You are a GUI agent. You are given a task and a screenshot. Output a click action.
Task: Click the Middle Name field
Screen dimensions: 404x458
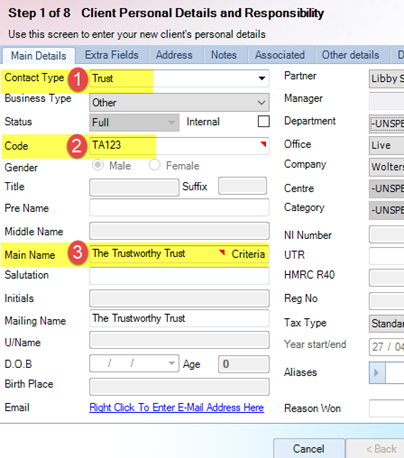pos(179,231)
